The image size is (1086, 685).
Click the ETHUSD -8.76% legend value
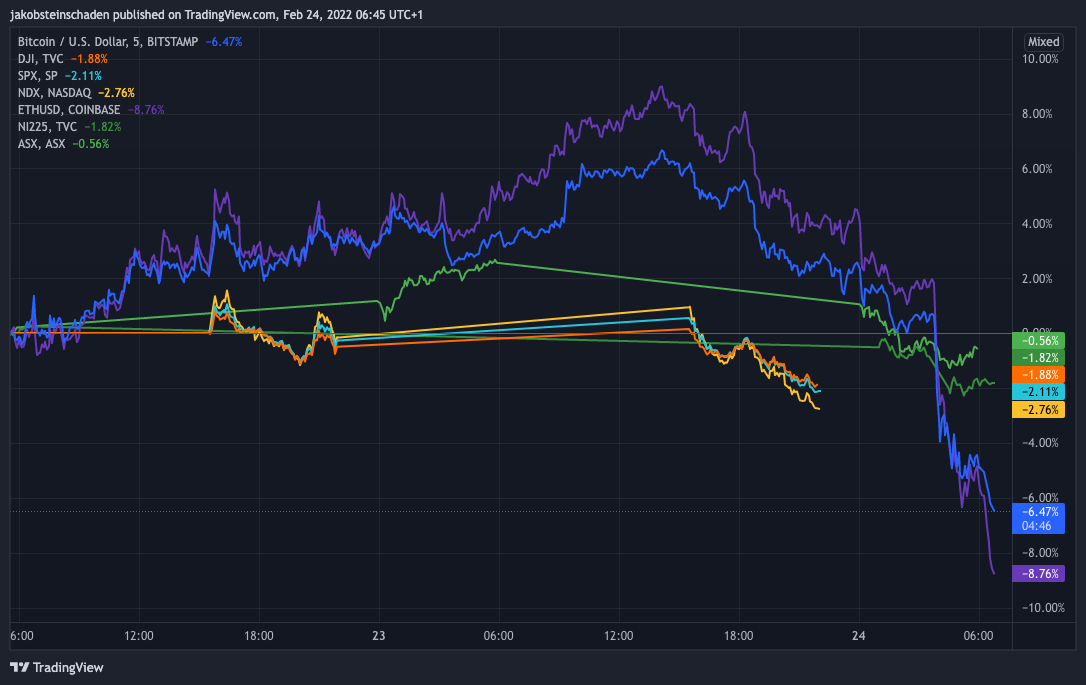pos(146,109)
